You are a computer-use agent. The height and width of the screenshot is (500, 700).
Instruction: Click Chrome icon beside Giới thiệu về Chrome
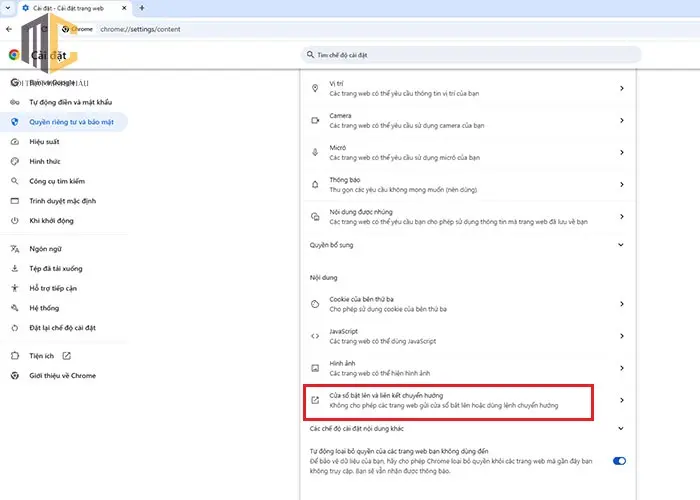[15, 375]
